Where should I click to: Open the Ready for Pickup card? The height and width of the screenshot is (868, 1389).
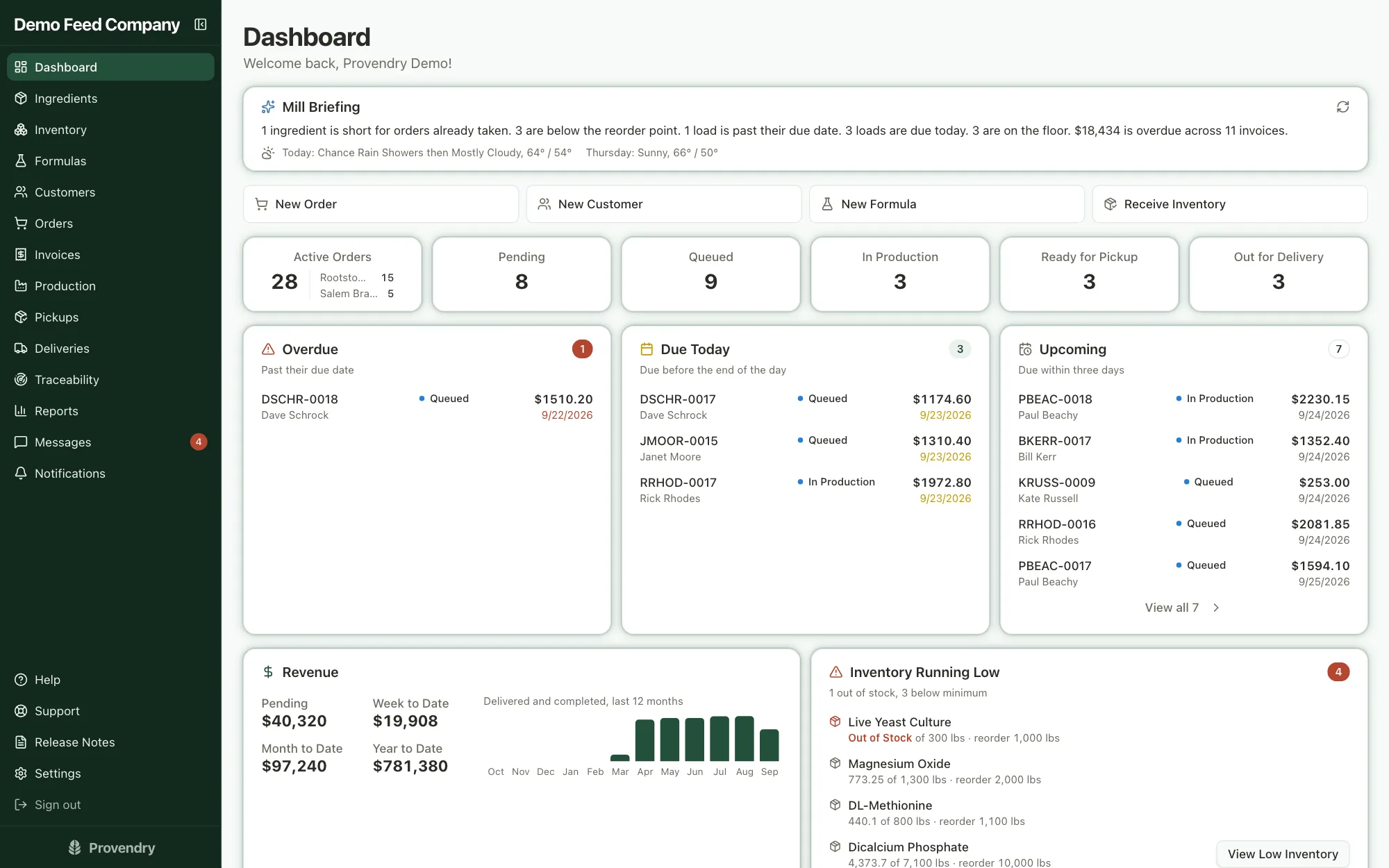1089,274
